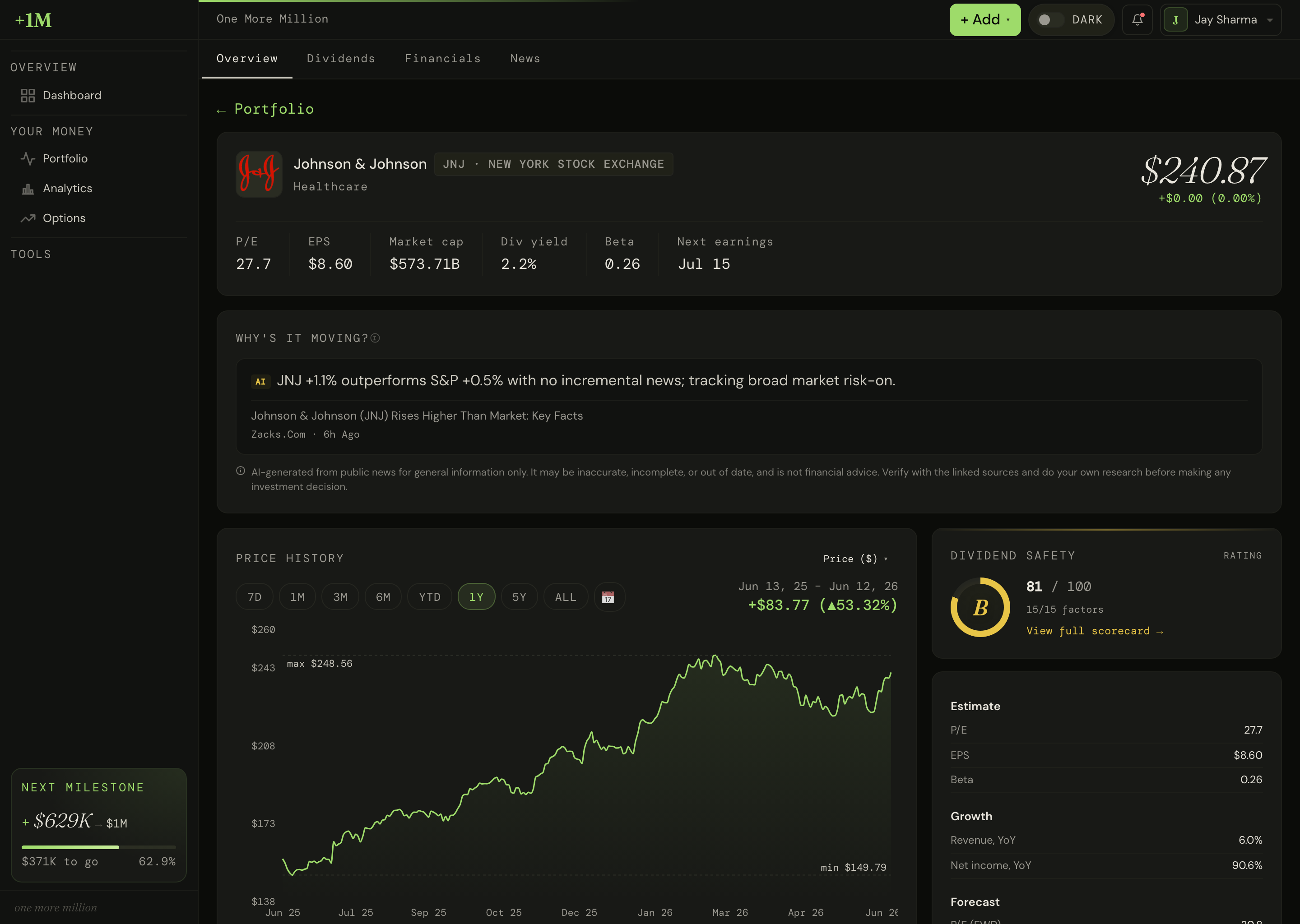Screen dimensions: 1300x924
Task: Click the One More Million header title
Action: [x=272, y=19]
